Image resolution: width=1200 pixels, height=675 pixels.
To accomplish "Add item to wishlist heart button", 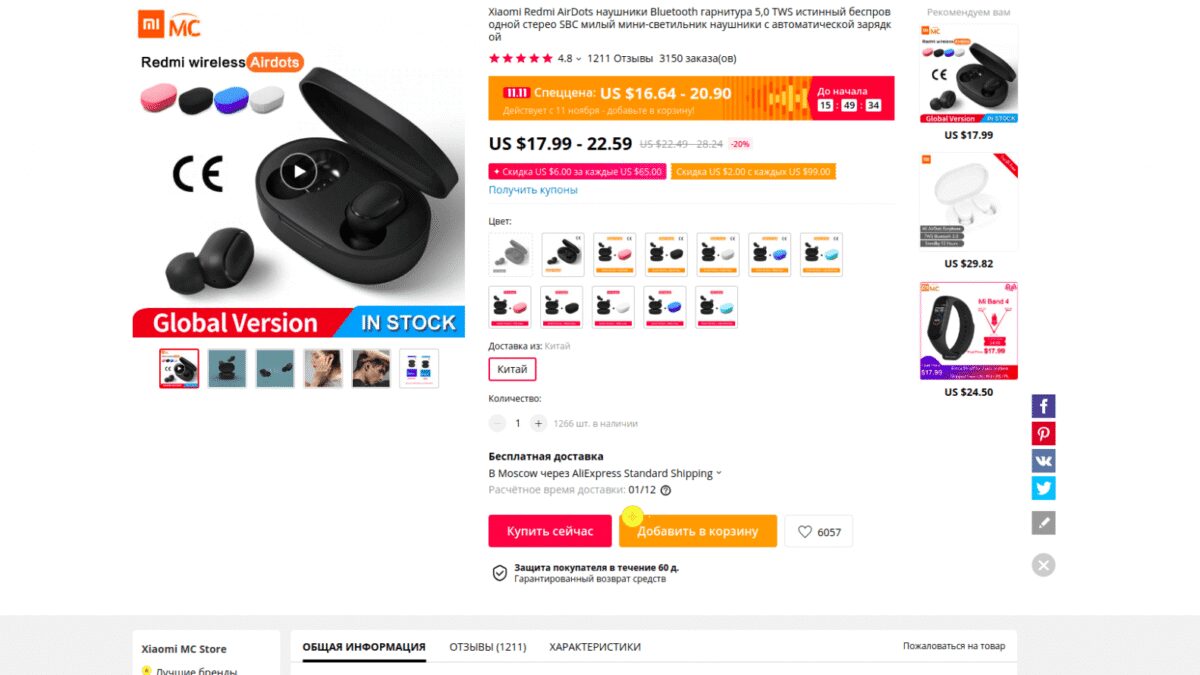I will pyautogui.click(x=818, y=532).
